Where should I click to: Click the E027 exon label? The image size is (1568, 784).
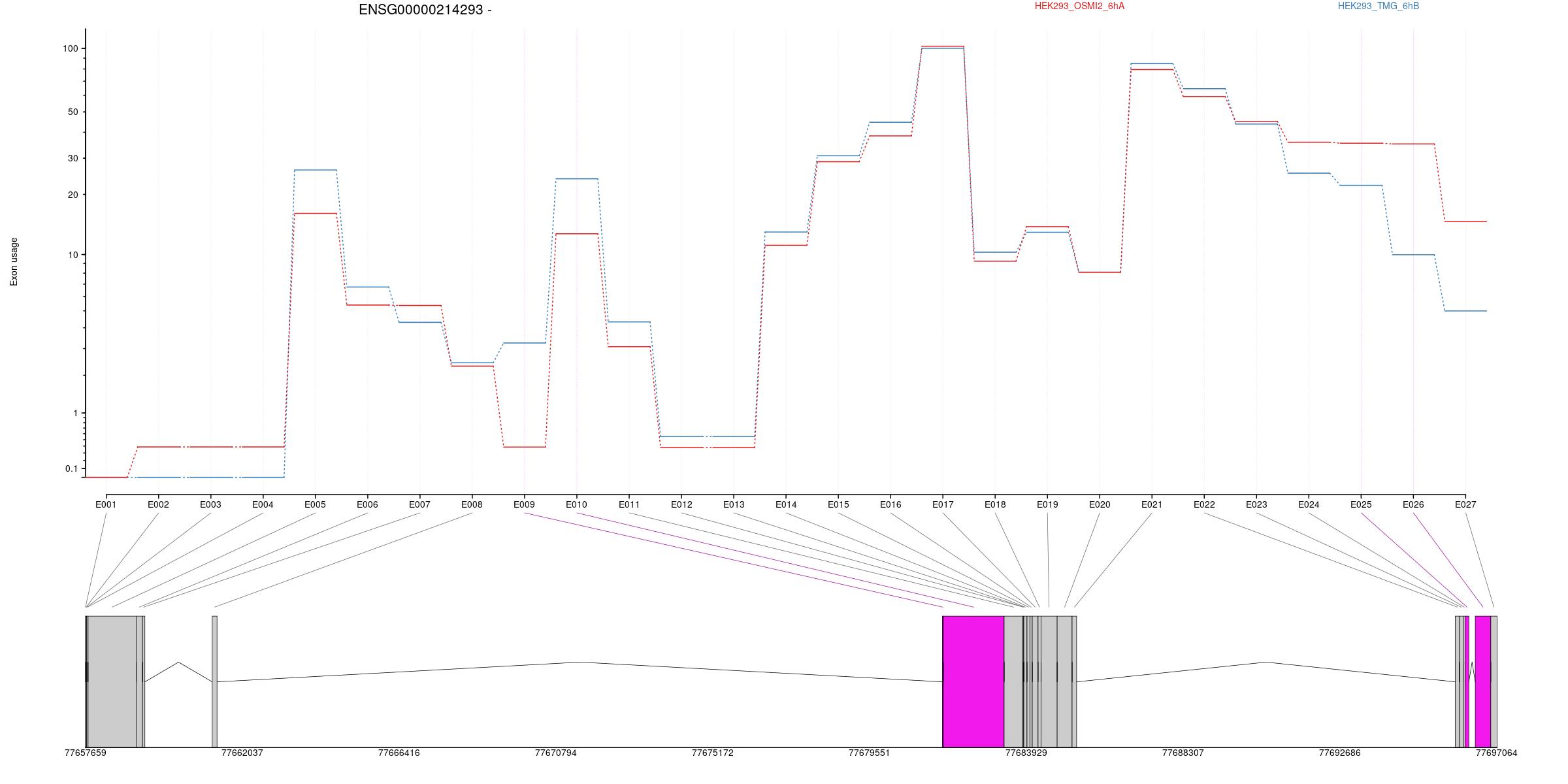pyautogui.click(x=1465, y=504)
